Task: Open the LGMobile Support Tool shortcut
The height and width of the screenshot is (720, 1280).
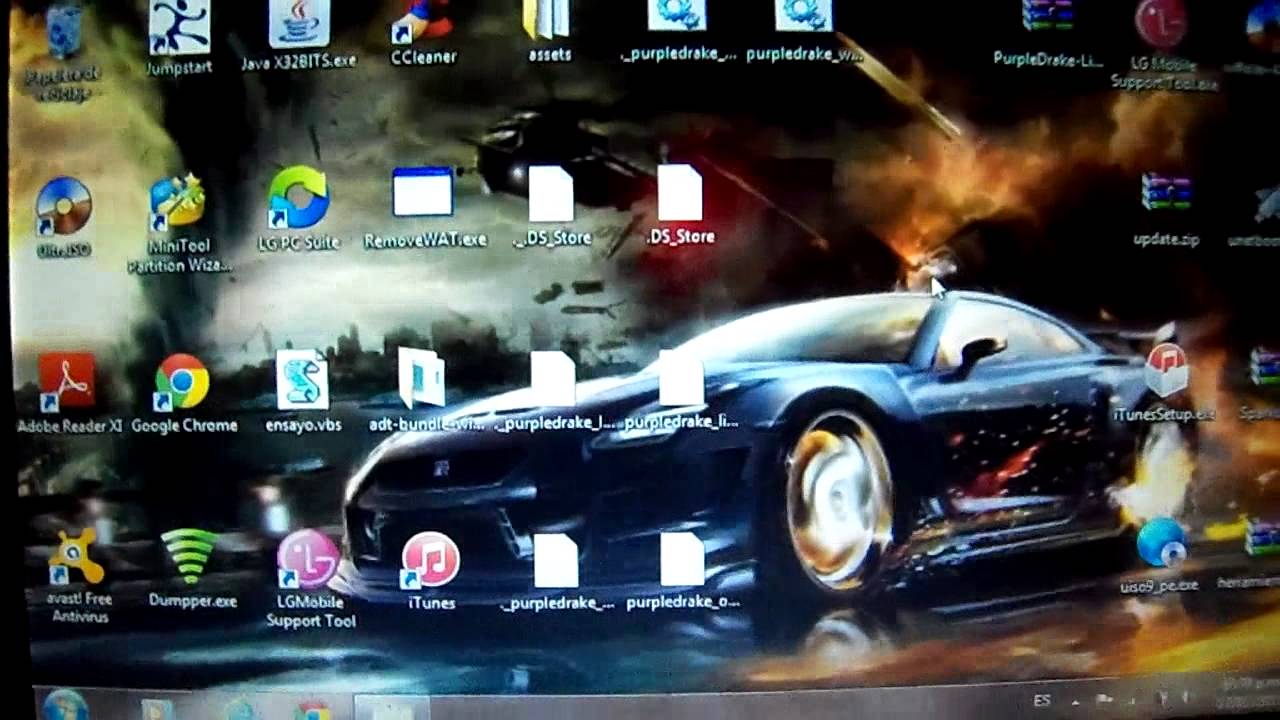Action: pos(310,580)
